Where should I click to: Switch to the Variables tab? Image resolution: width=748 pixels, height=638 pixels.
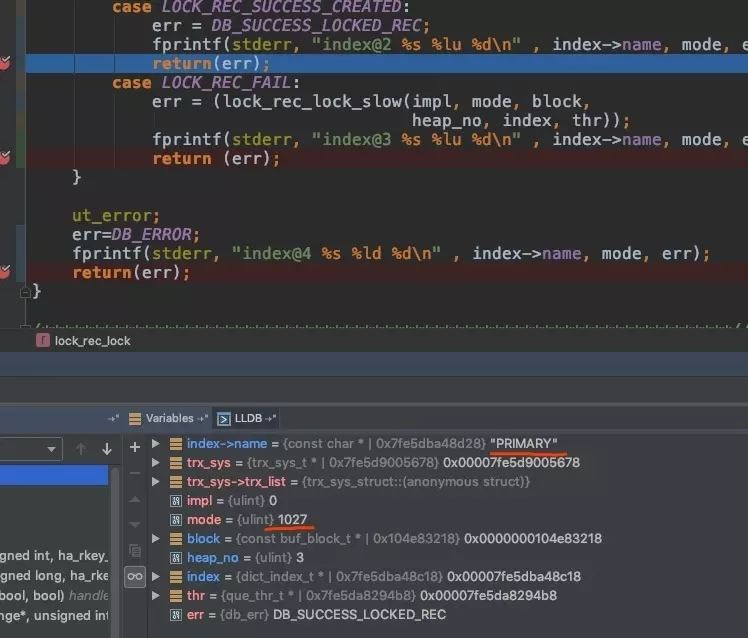tap(169, 418)
